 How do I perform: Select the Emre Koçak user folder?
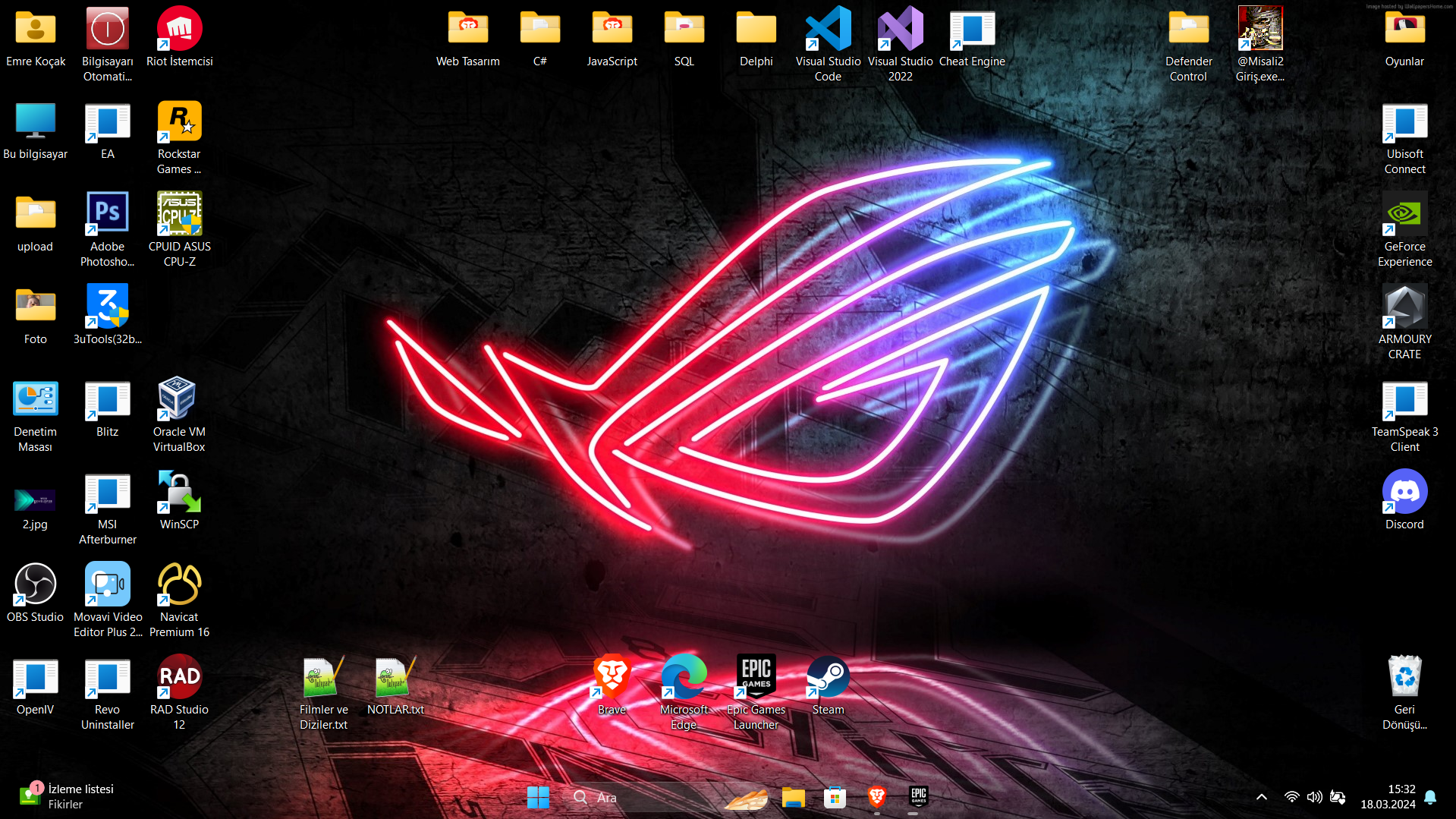tap(36, 38)
